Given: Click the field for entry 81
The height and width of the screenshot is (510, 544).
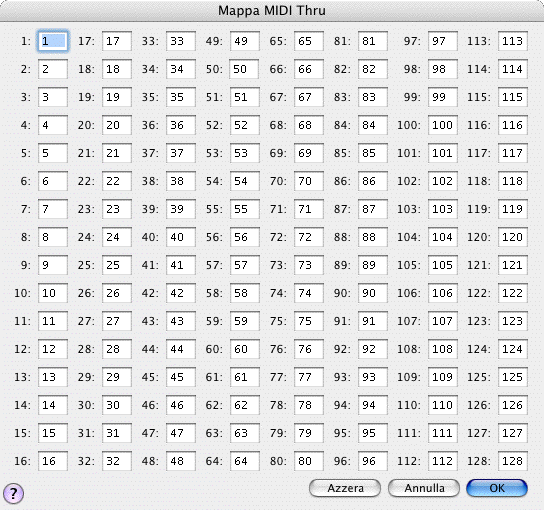Looking at the screenshot, I should point(373,41).
